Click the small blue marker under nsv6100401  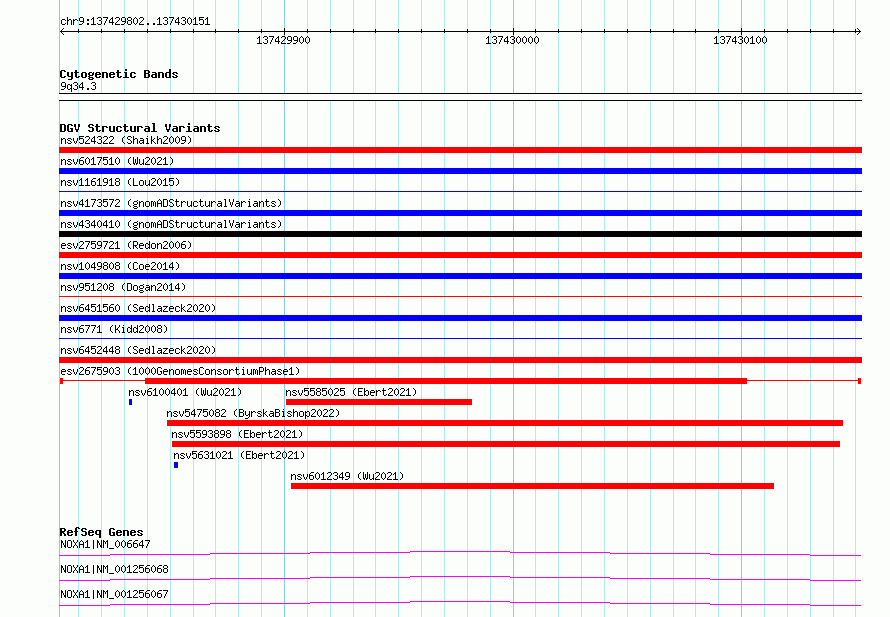[x=131, y=402]
